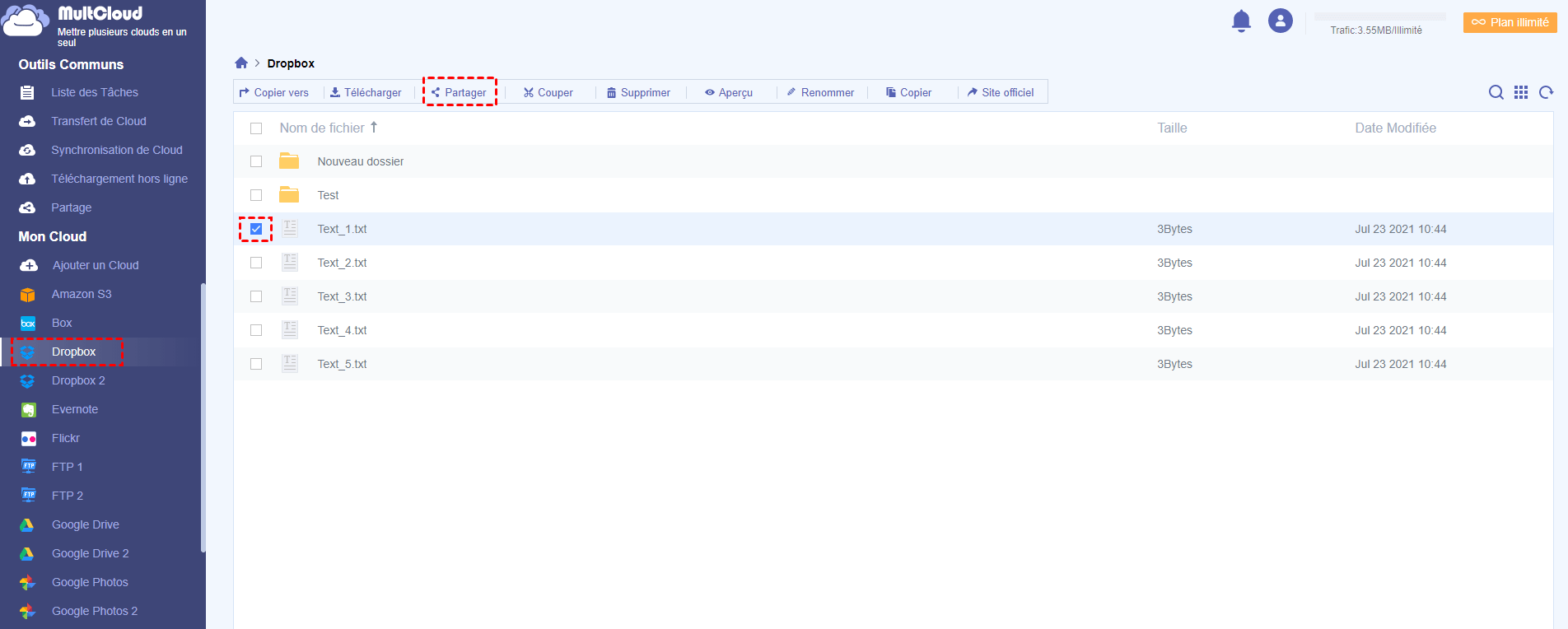The image size is (1568, 629).
Task: Click the Test folder icon
Action: [289, 194]
